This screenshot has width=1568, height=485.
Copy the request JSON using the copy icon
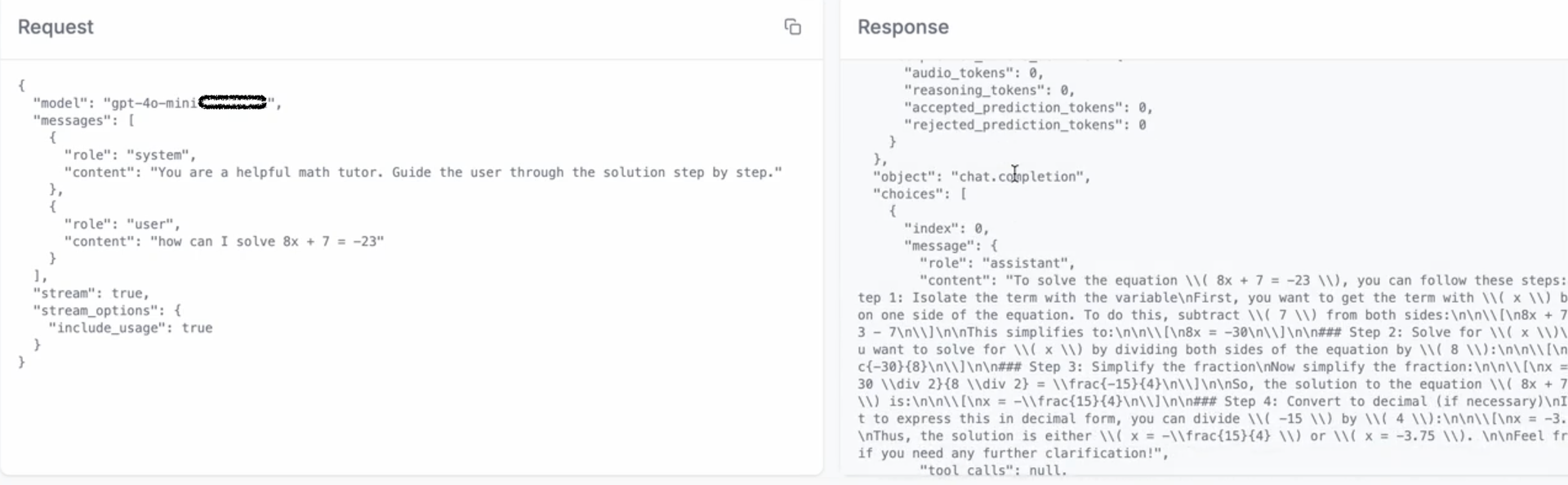pyautogui.click(x=792, y=27)
